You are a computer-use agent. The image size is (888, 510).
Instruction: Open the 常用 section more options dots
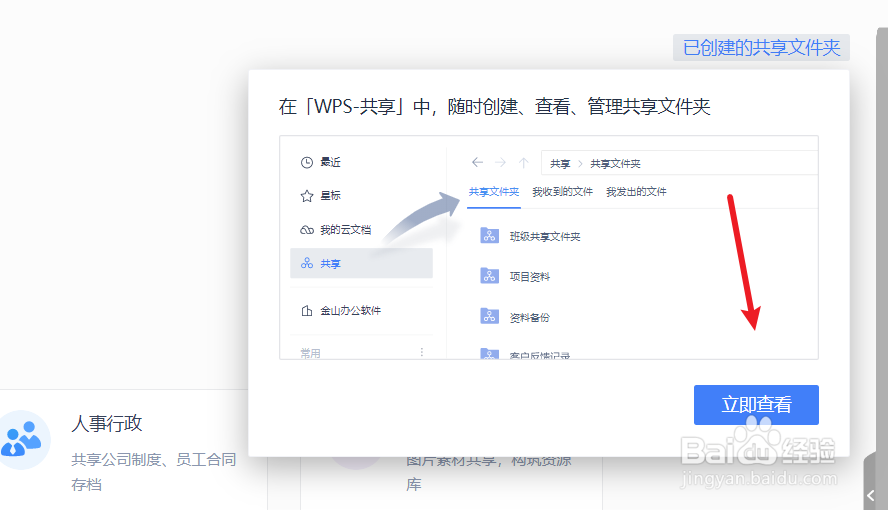pyautogui.click(x=422, y=352)
